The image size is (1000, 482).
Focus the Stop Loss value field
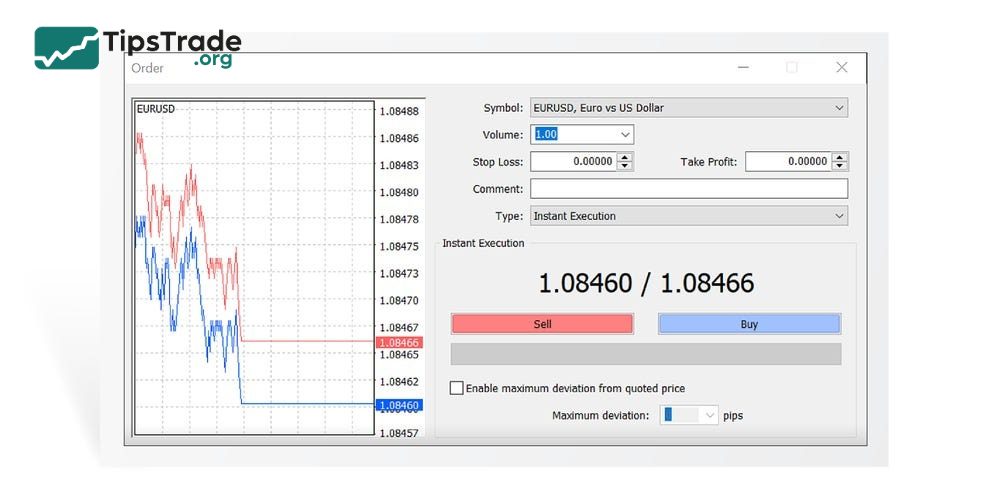pyautogui.click(x=572, y=162)
